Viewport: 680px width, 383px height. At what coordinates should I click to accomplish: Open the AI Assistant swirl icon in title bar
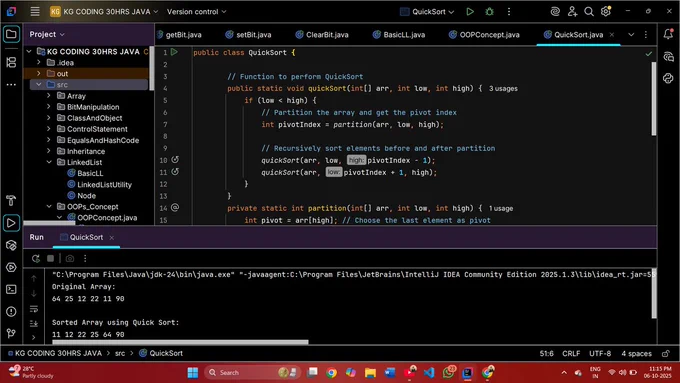tap(555, 12)
